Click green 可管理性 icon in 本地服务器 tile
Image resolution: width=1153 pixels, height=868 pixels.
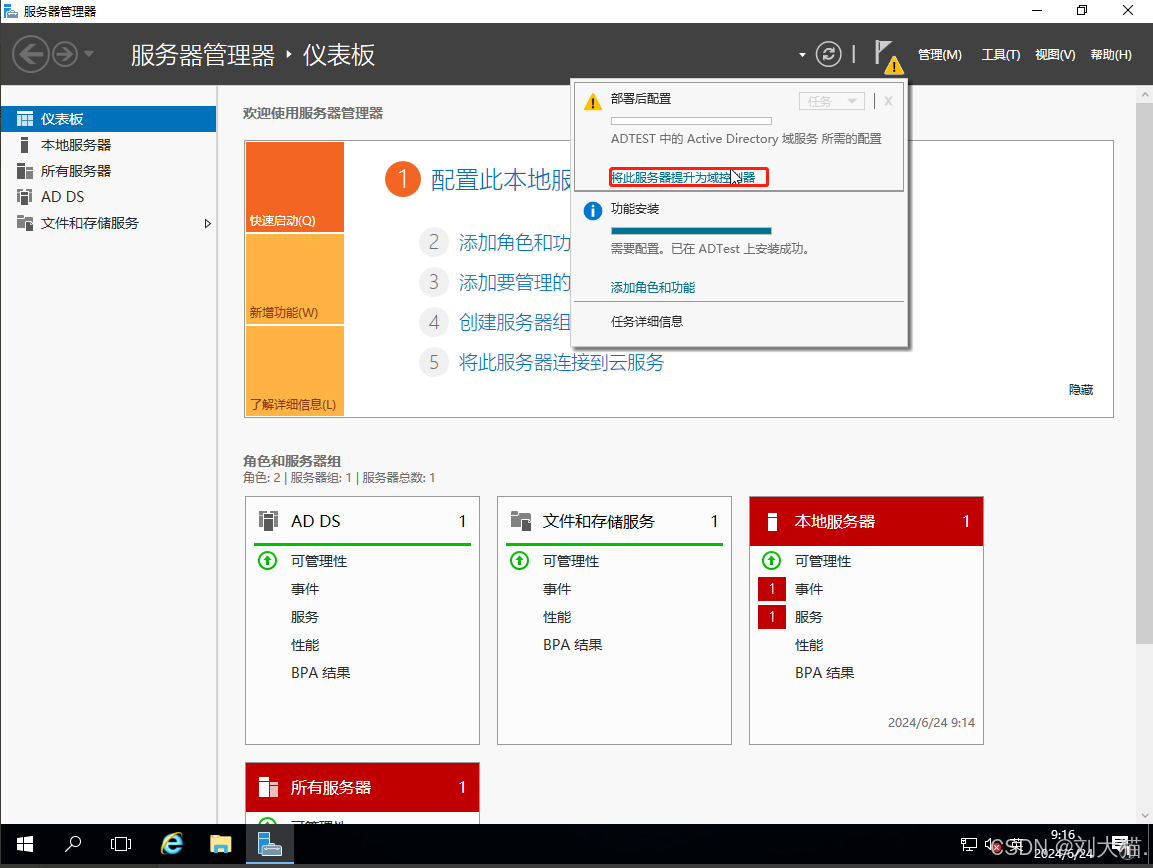click(771, 561)
